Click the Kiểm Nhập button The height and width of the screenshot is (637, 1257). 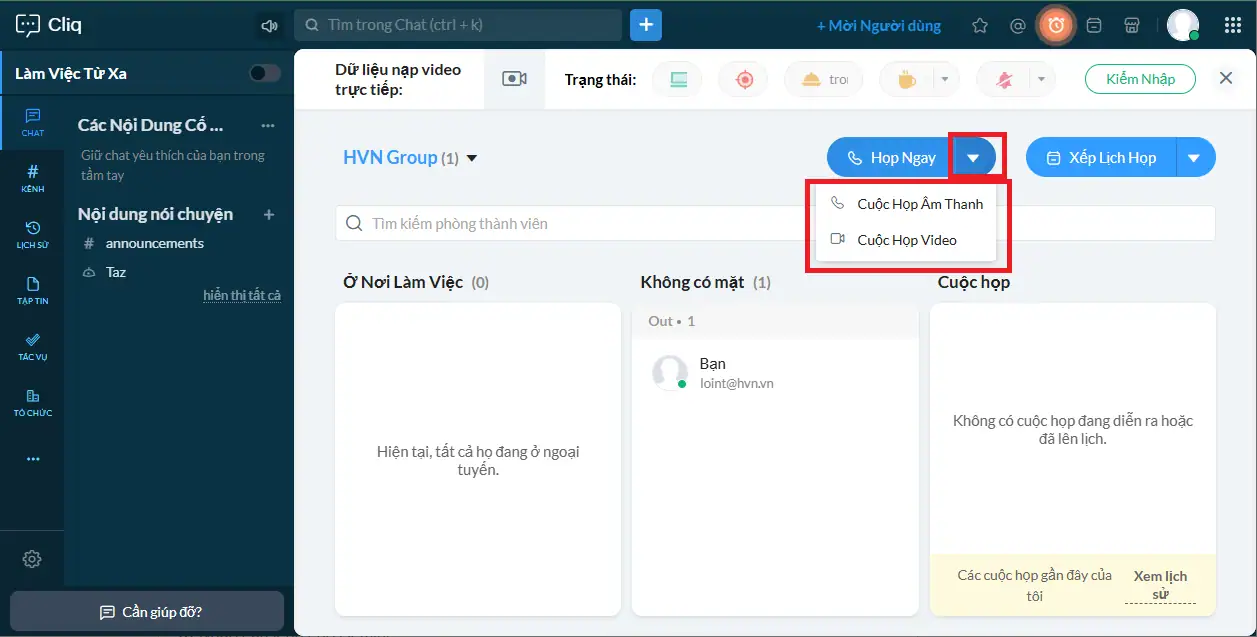click(1139, 78)
